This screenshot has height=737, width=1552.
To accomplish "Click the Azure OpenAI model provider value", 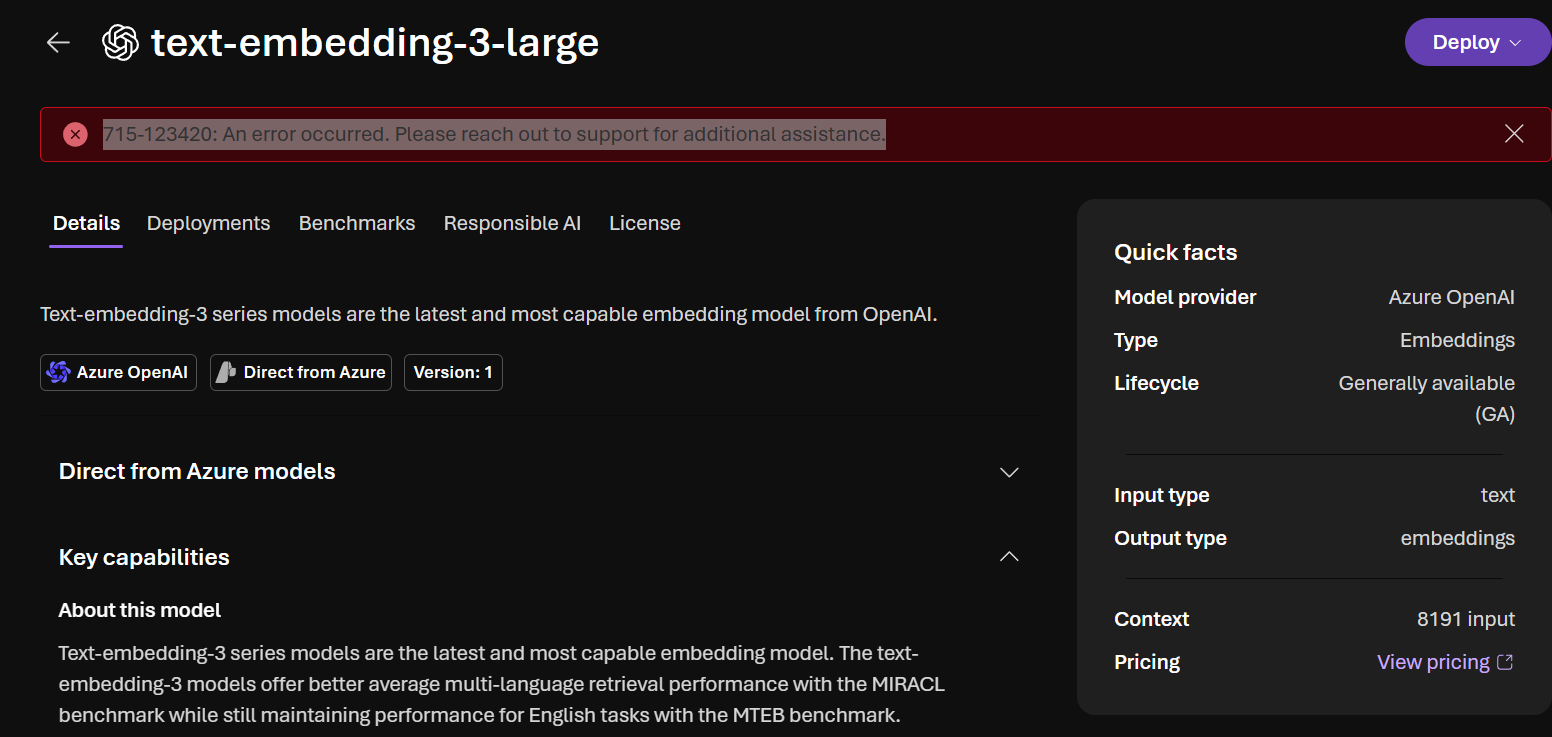I will [x=1452, y=297].
